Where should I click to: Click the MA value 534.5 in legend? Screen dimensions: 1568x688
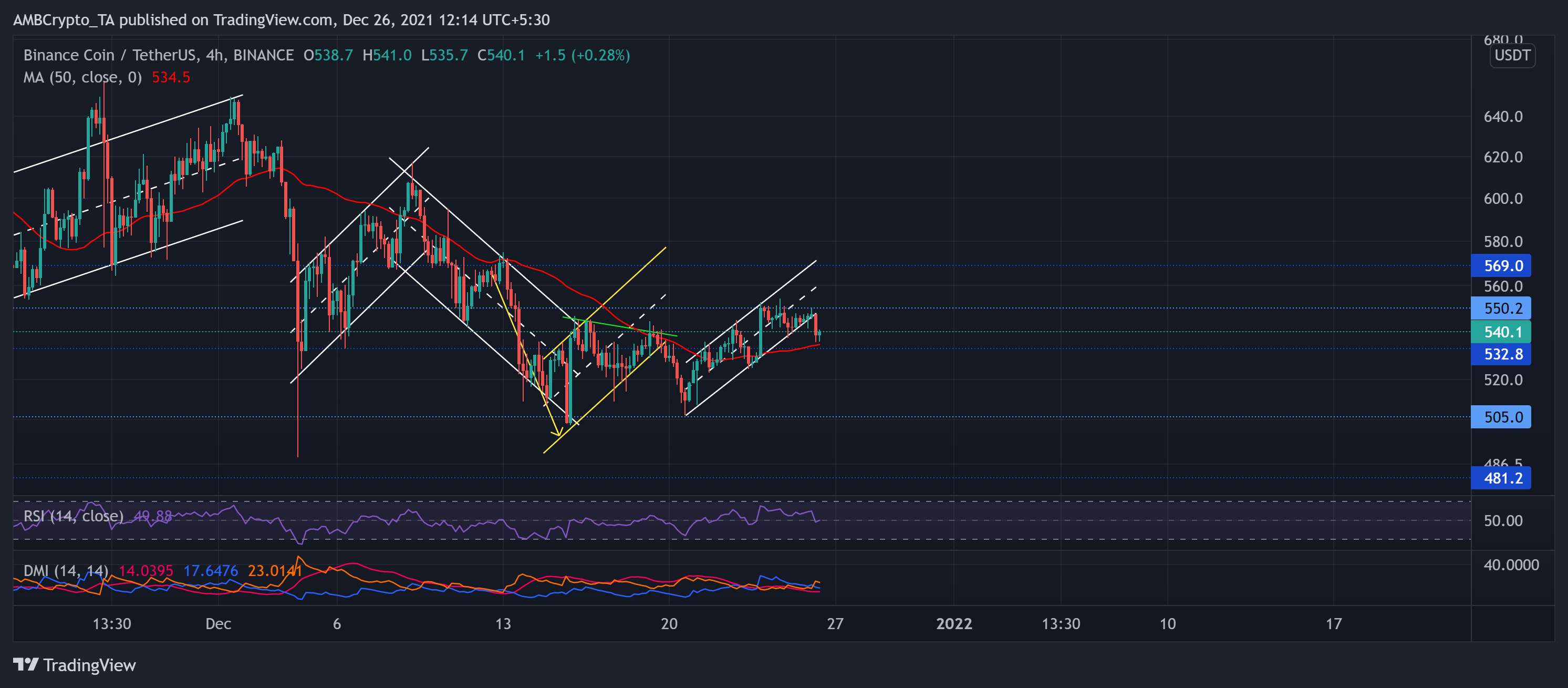click(x=171, y=77)
